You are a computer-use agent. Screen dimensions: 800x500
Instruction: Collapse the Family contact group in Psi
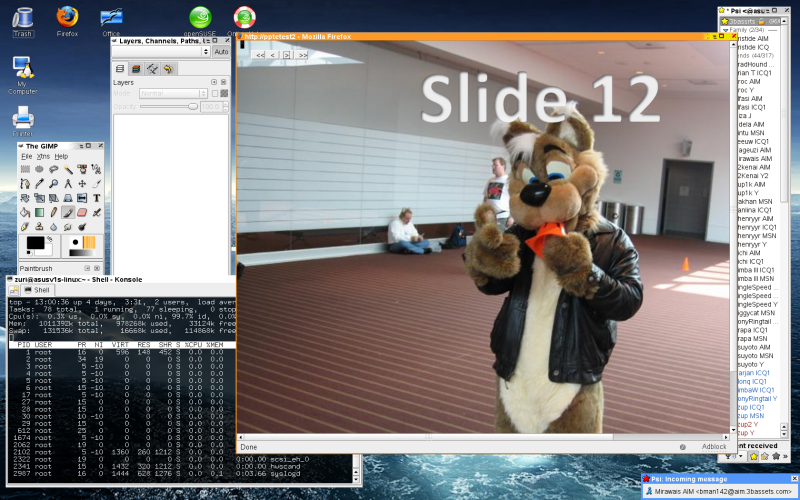(725, 31)
